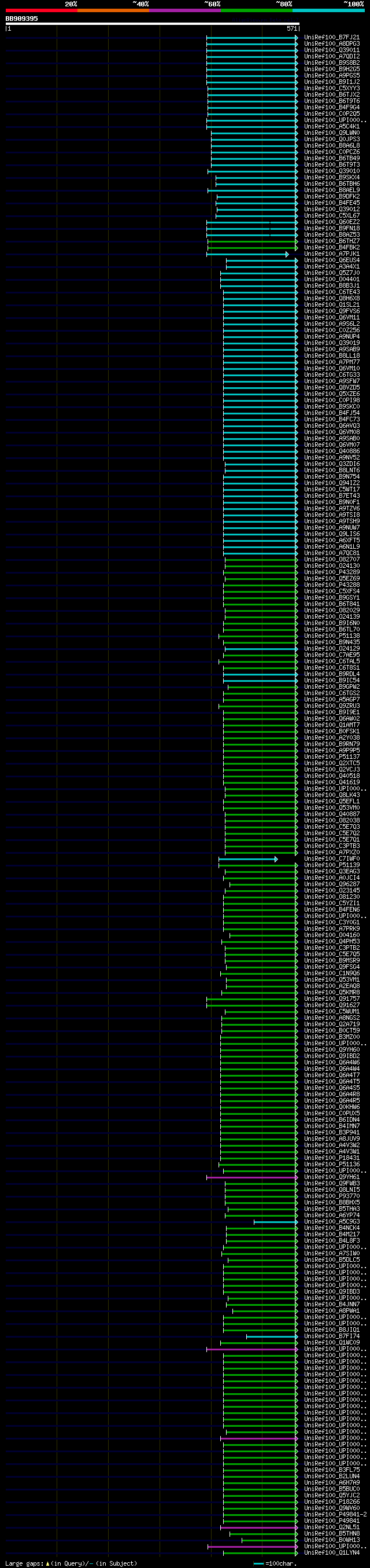This screenshot has height=1568, width=370.
Task: Click the green ~80% identity legend segment
Action: [x=256, y=10]
